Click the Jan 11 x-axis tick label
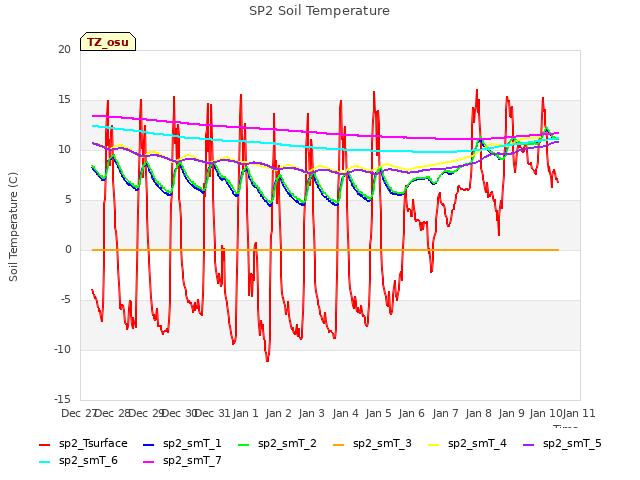Viewport: 640px width, 480px height. (579, 413)
